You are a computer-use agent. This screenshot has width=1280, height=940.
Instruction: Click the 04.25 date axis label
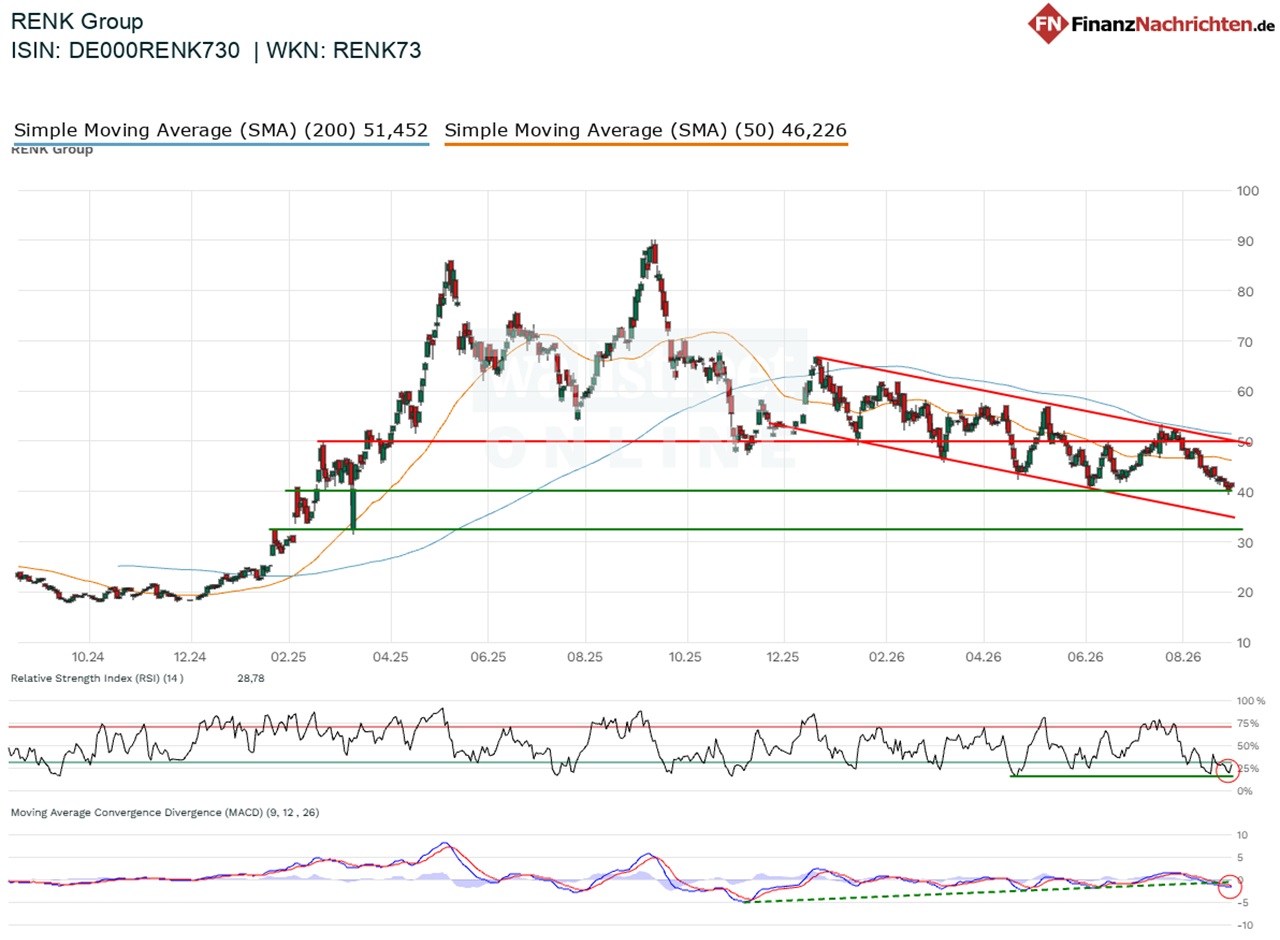(x=389, y=657)
